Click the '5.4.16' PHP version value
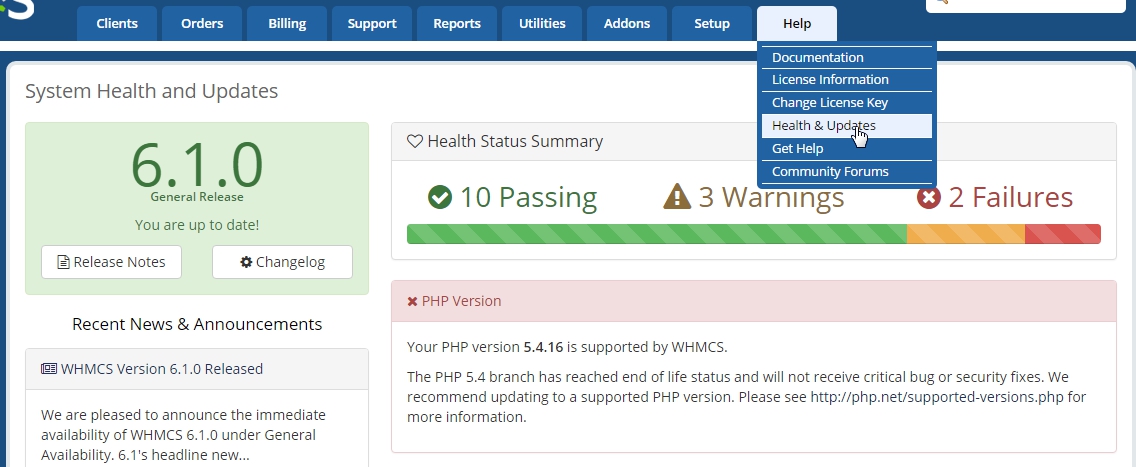The image size is (1136, 467). click(543, 348)
